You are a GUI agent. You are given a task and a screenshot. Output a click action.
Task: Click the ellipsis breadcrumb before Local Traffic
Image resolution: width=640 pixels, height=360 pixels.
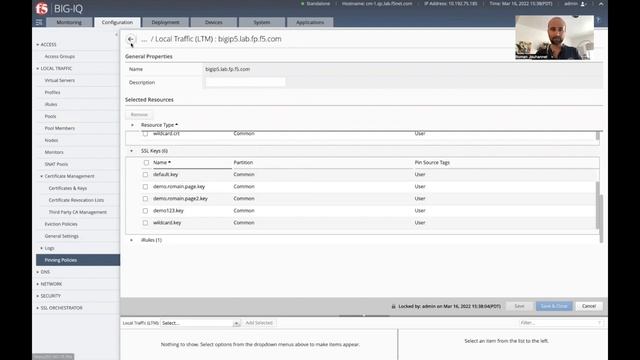coord(144,40)
